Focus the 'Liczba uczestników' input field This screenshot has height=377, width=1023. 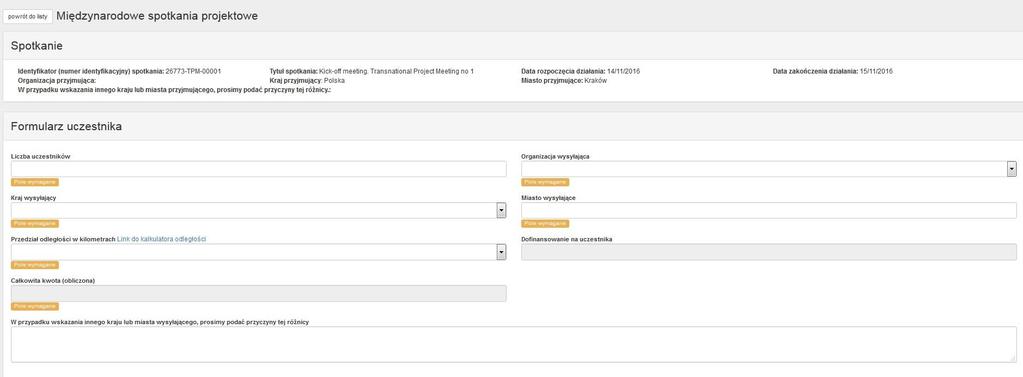258,169
